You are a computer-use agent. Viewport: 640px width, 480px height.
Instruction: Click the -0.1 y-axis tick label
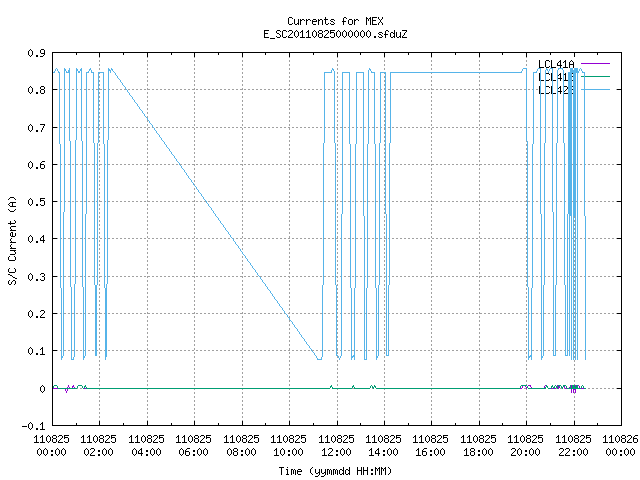pyautogui.click(x=33, y=426)
